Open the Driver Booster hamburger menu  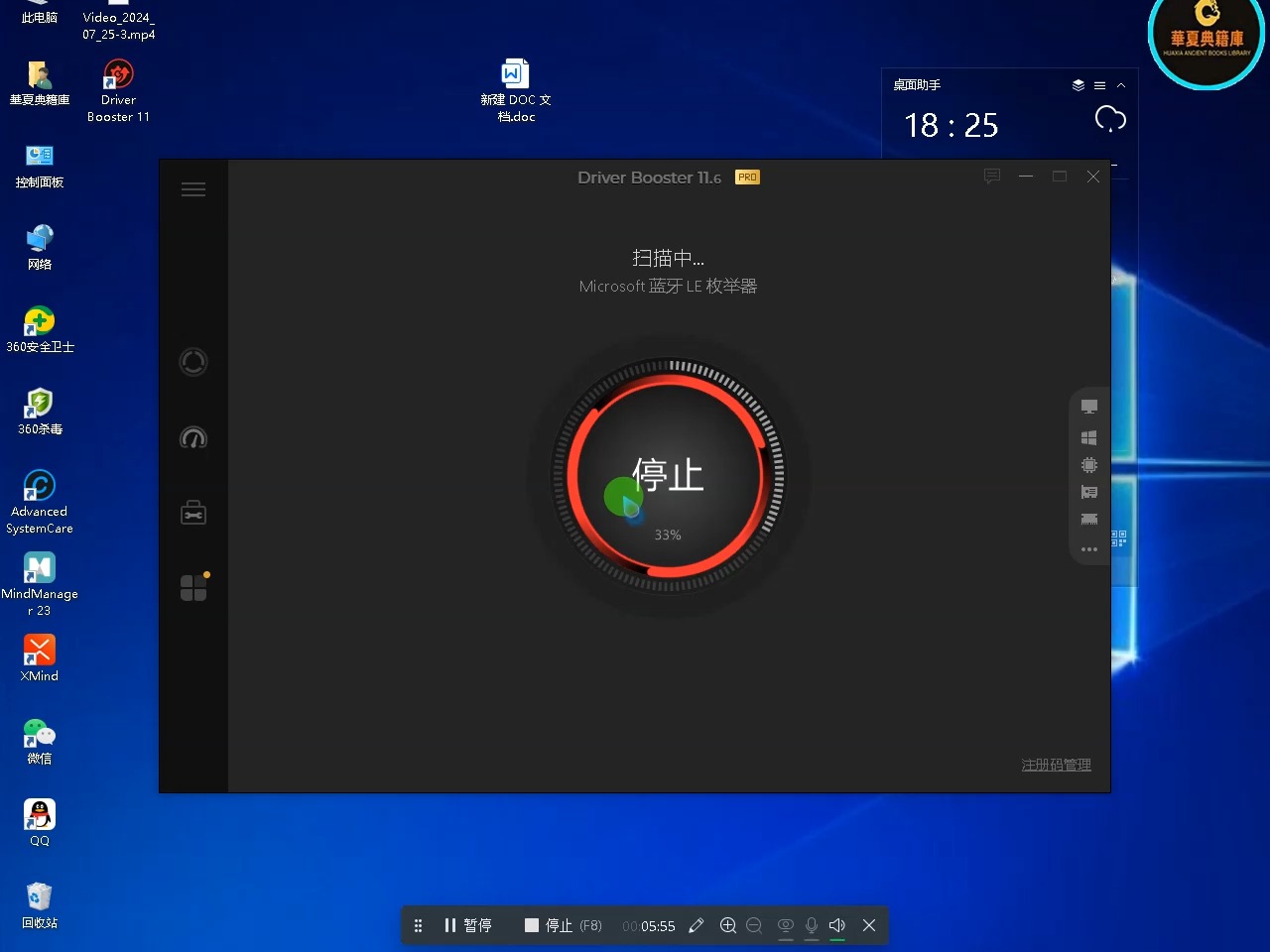tap(193, 189)
